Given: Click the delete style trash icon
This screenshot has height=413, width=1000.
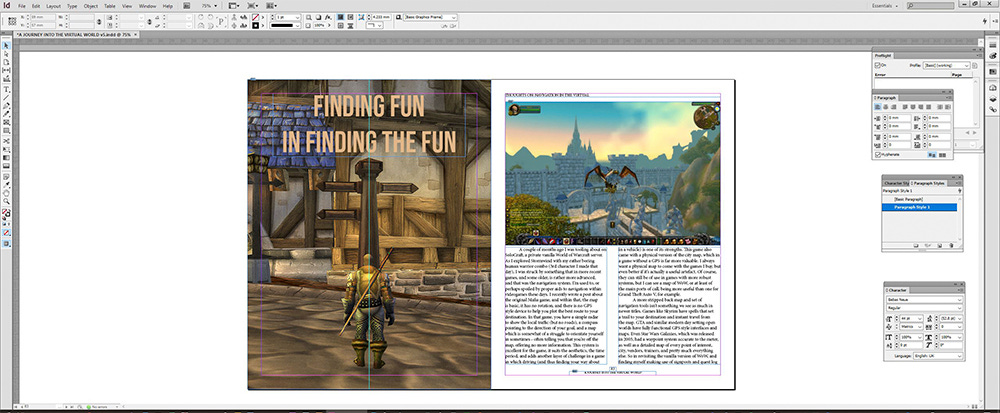Looking at the screenshot, I should (951, 245).
